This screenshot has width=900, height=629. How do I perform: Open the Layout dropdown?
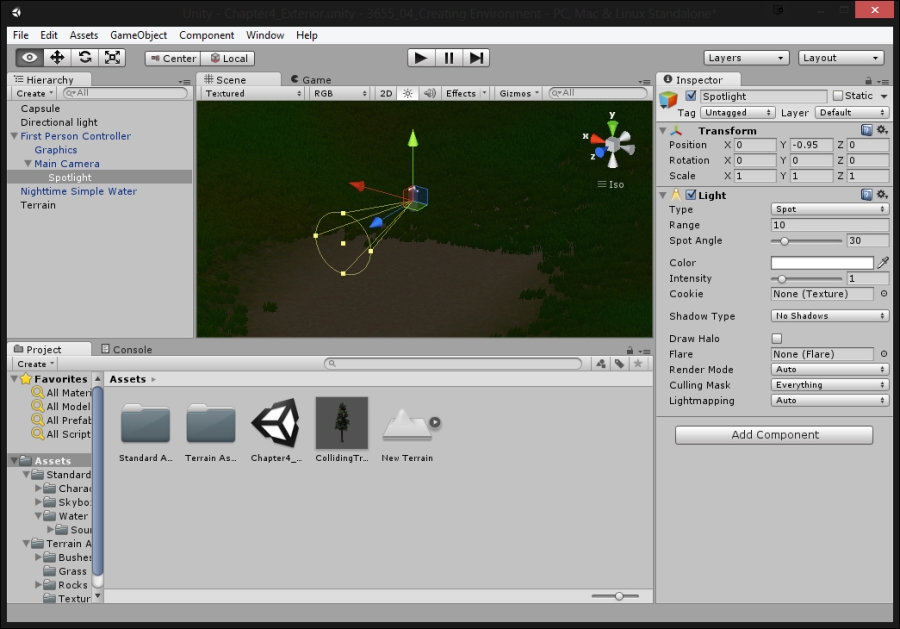click(840, 58)
